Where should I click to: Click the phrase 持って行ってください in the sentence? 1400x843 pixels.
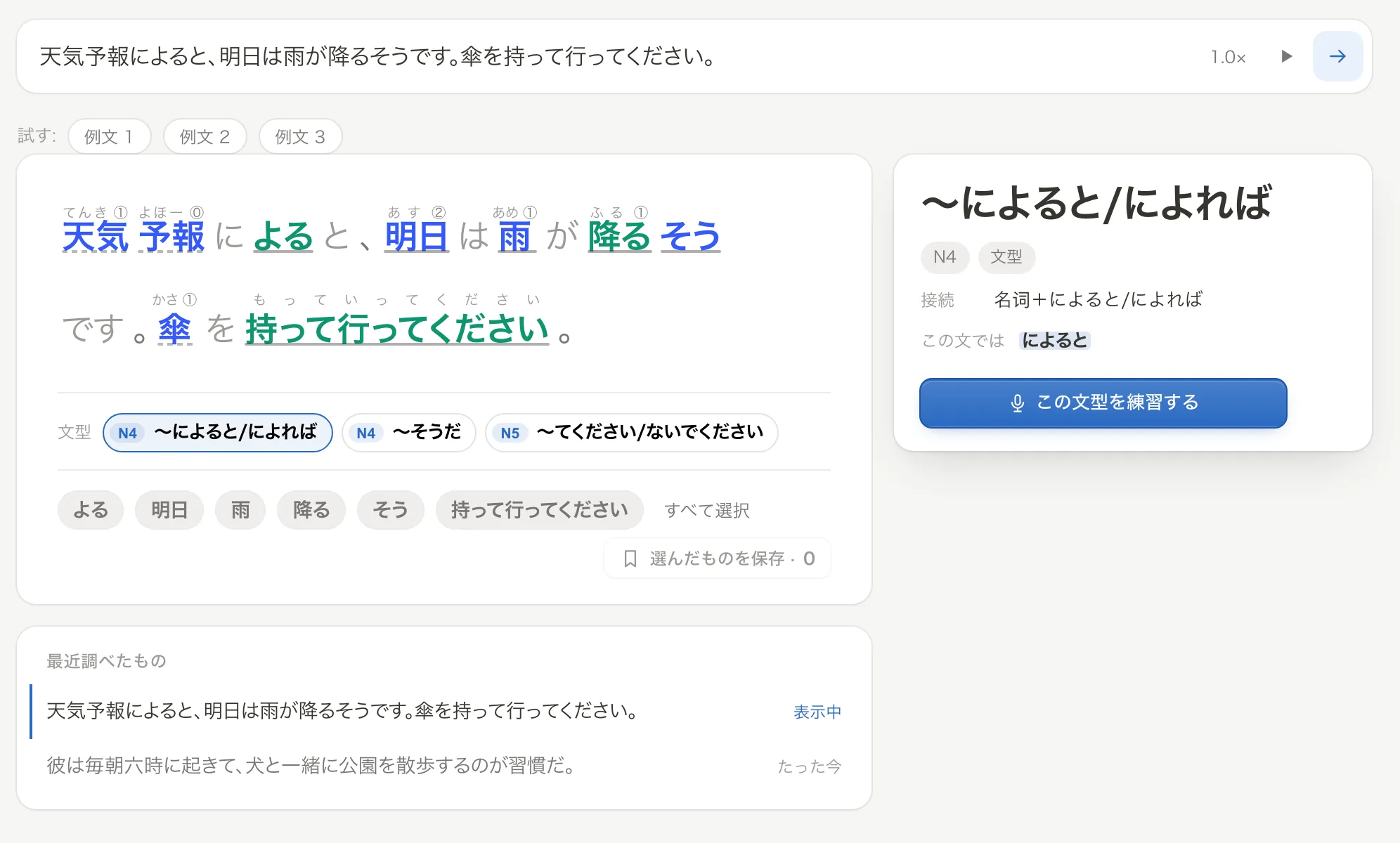click(x=397, y=329)
